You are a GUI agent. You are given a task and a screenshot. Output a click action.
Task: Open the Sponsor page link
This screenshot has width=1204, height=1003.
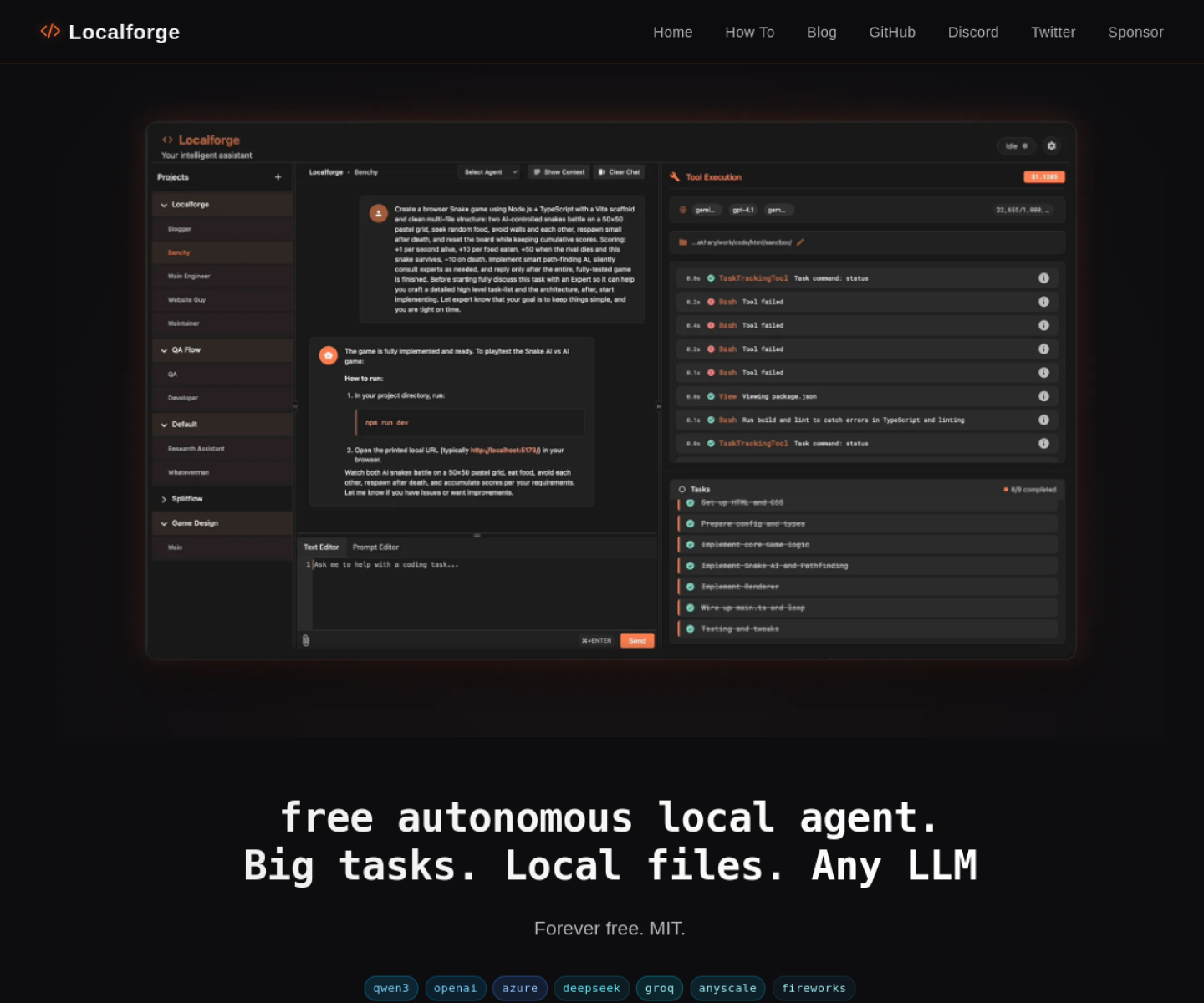pos(1135,32)
